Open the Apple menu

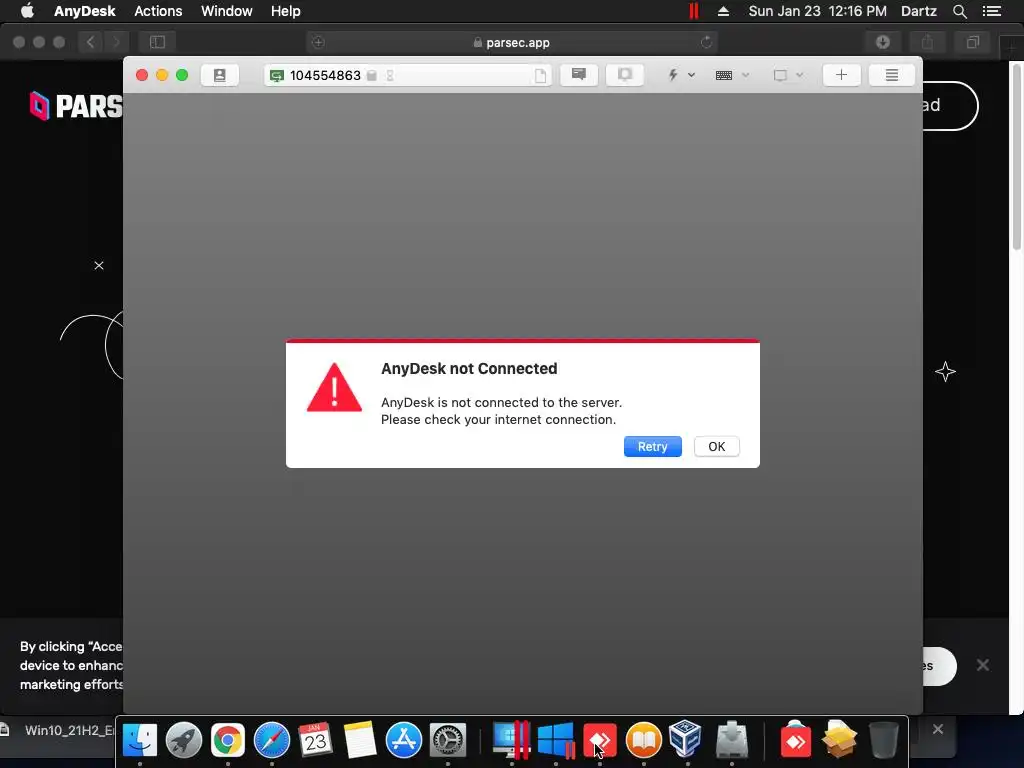pos(27,11)
